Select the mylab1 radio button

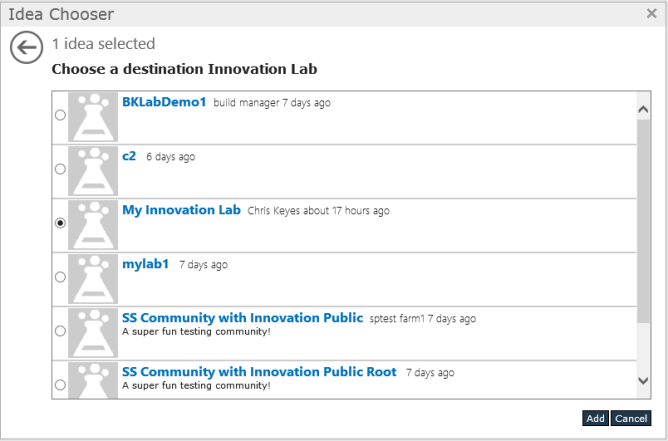pos(60,277)
